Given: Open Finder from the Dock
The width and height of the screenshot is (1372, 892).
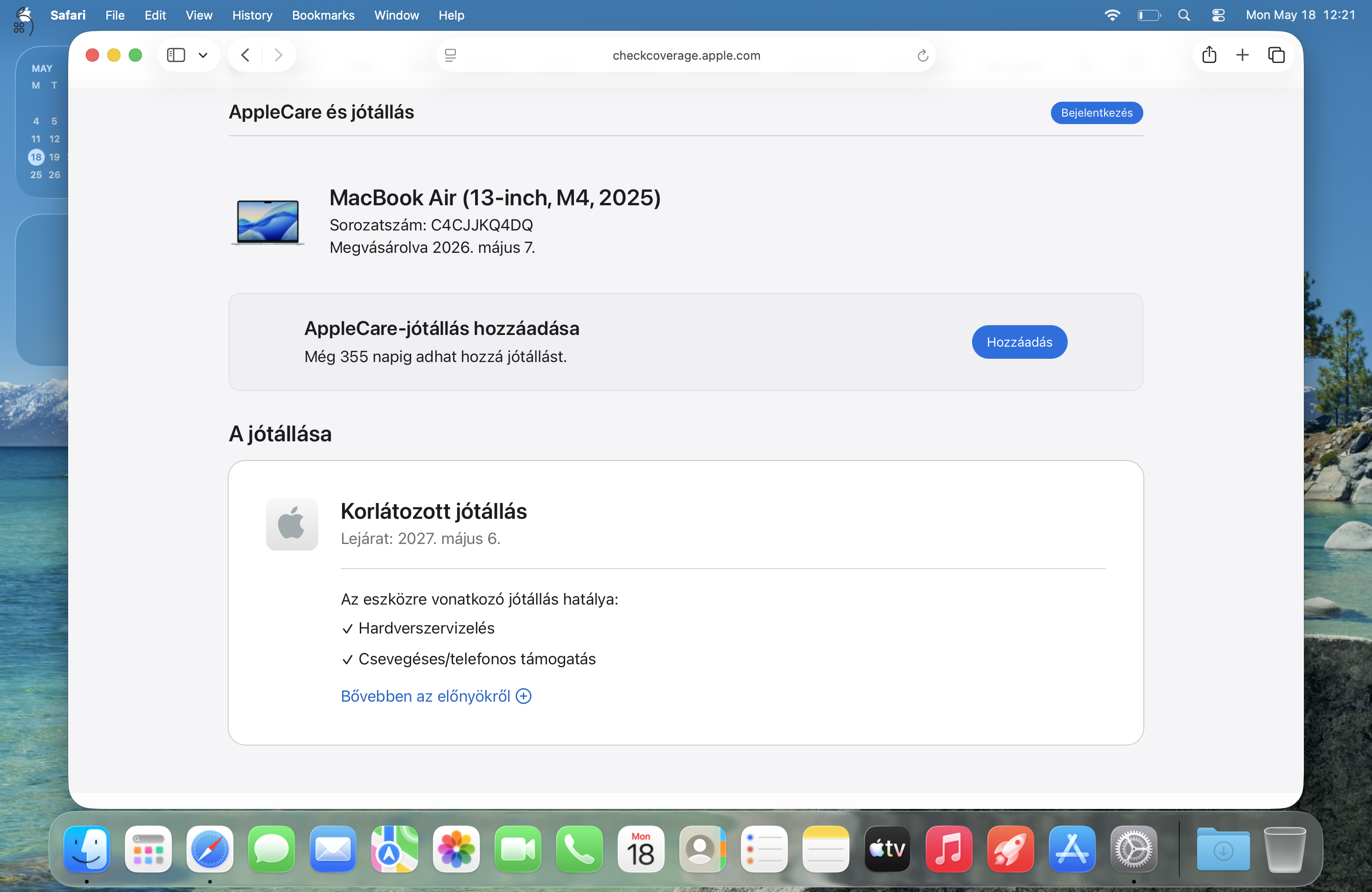Looking at the screenshot, I should point(87,850).
